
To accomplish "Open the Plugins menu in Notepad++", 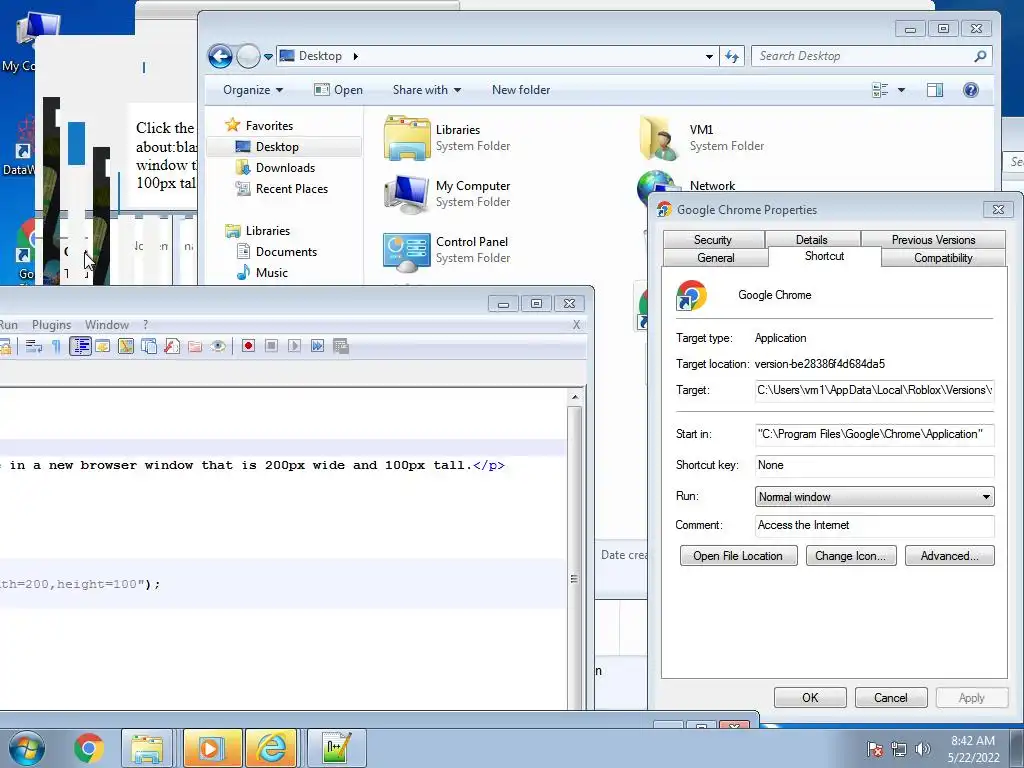I will [x=52, y=325].
